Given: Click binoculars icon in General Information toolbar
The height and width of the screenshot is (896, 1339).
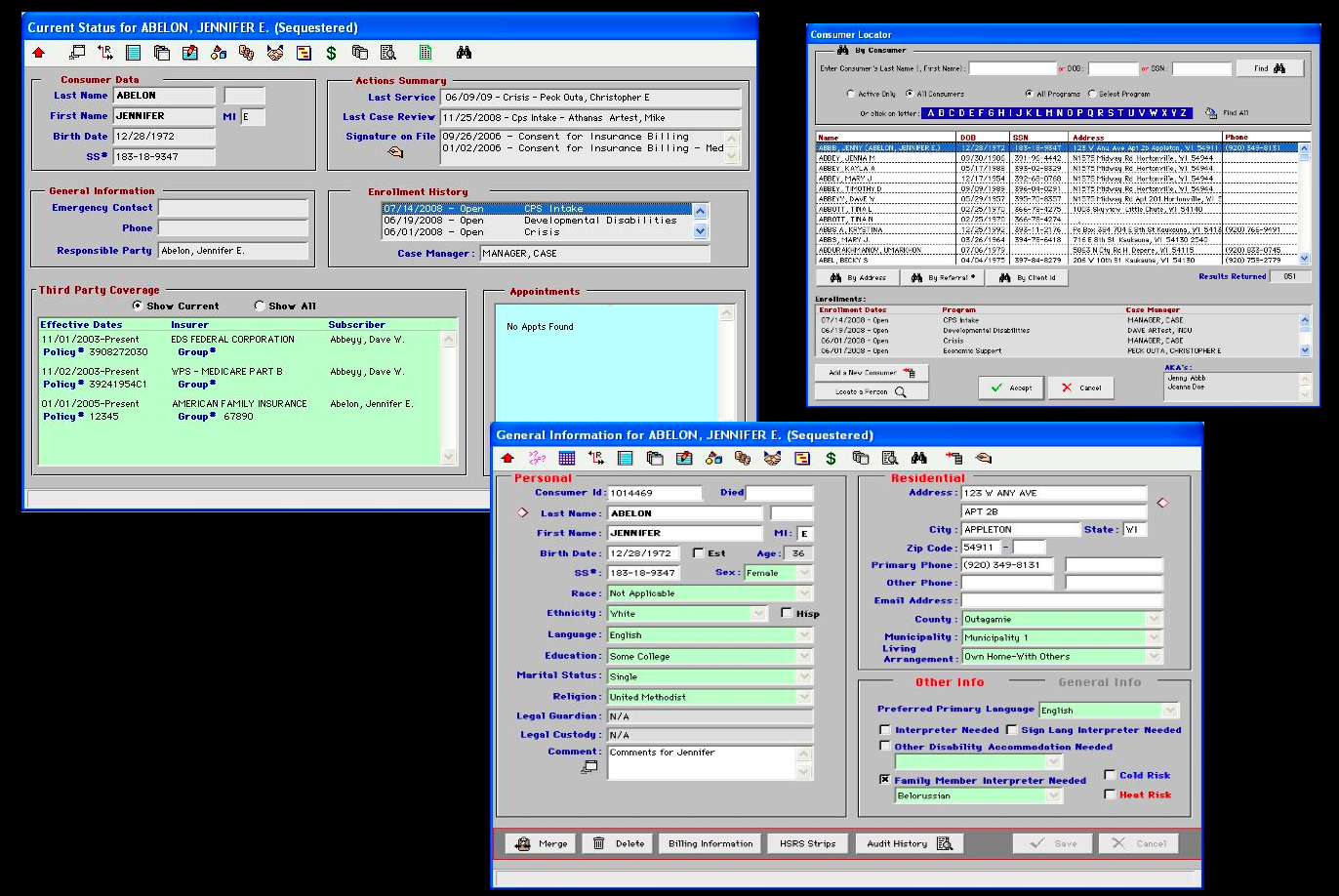Looking at the screenshot, I should click(918, 457).
